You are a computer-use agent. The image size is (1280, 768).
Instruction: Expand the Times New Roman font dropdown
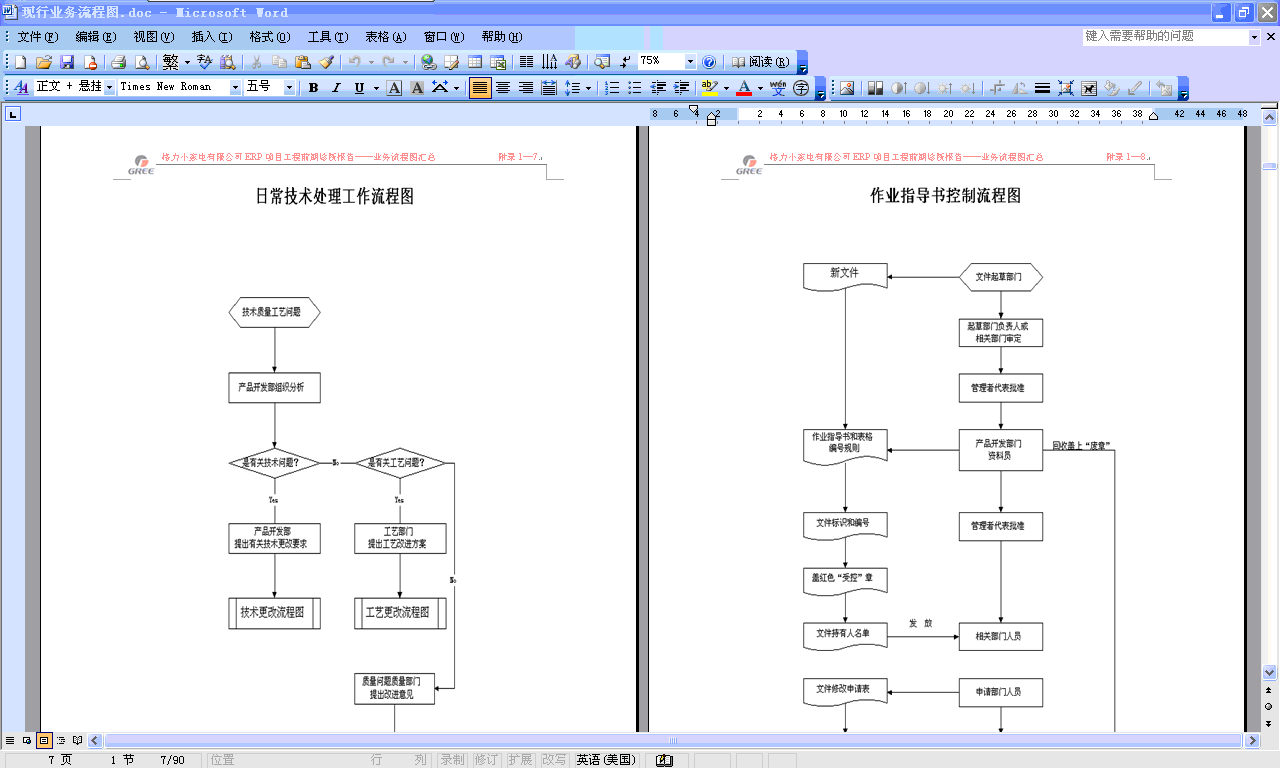tap(235, 88)
